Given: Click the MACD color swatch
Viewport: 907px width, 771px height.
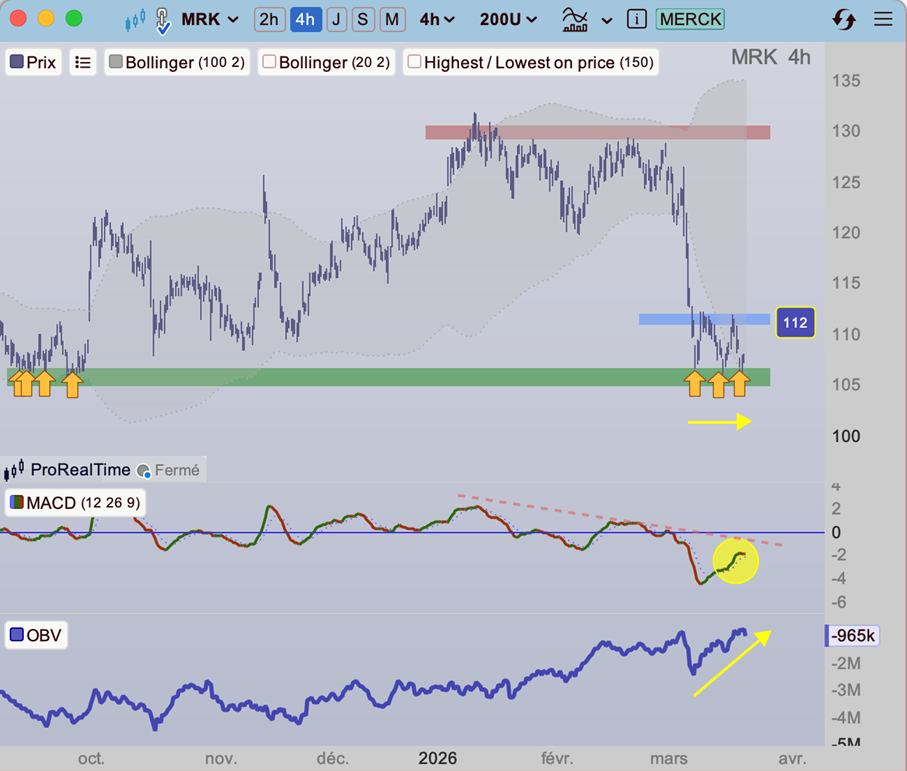Looking at the screenshot, I should click(x=17, y=502).
